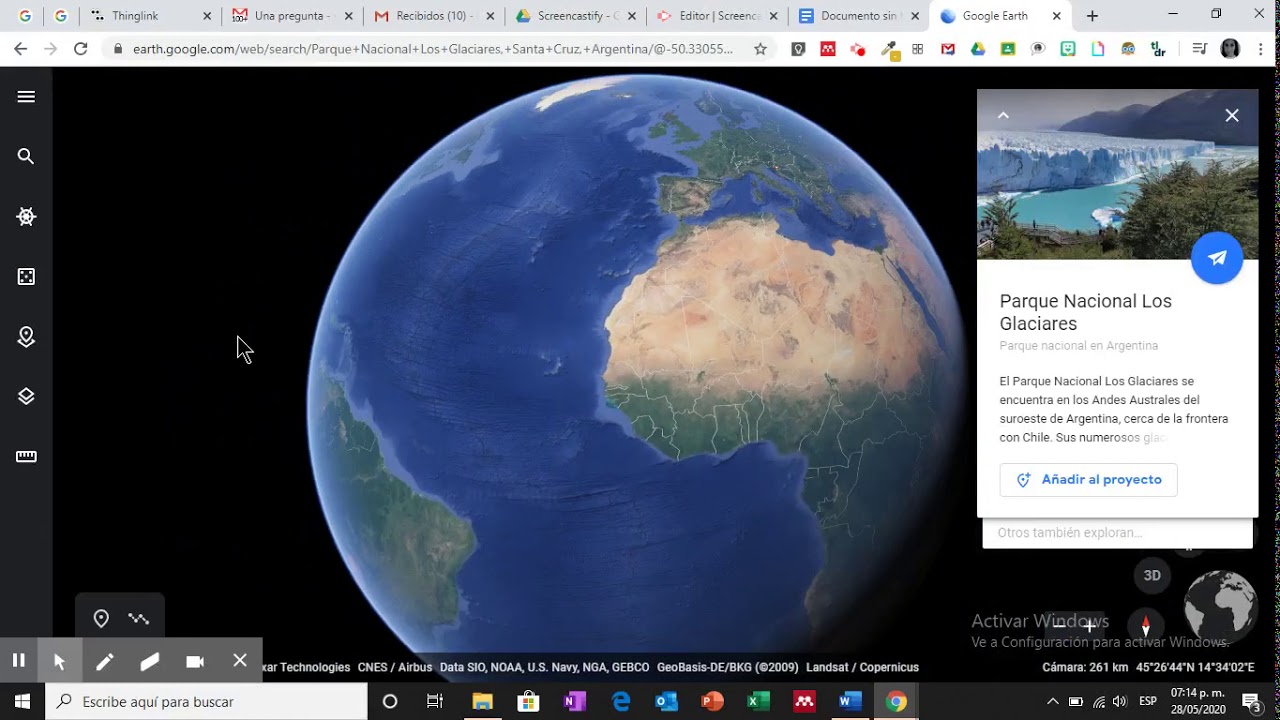
Task: Open Projects pin icon in sidebar
Action: (x=26, y=337)
